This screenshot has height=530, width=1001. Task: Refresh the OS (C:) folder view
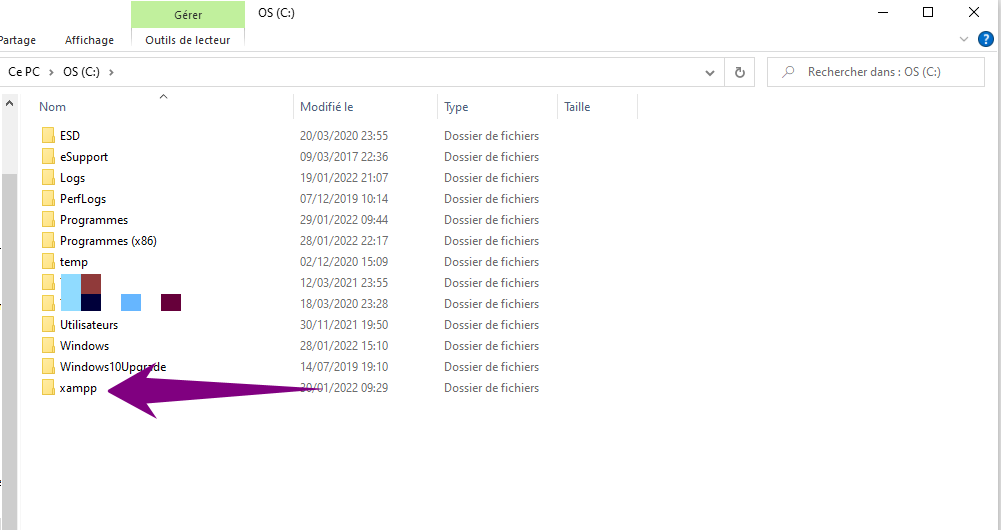[x=740, y=72]
